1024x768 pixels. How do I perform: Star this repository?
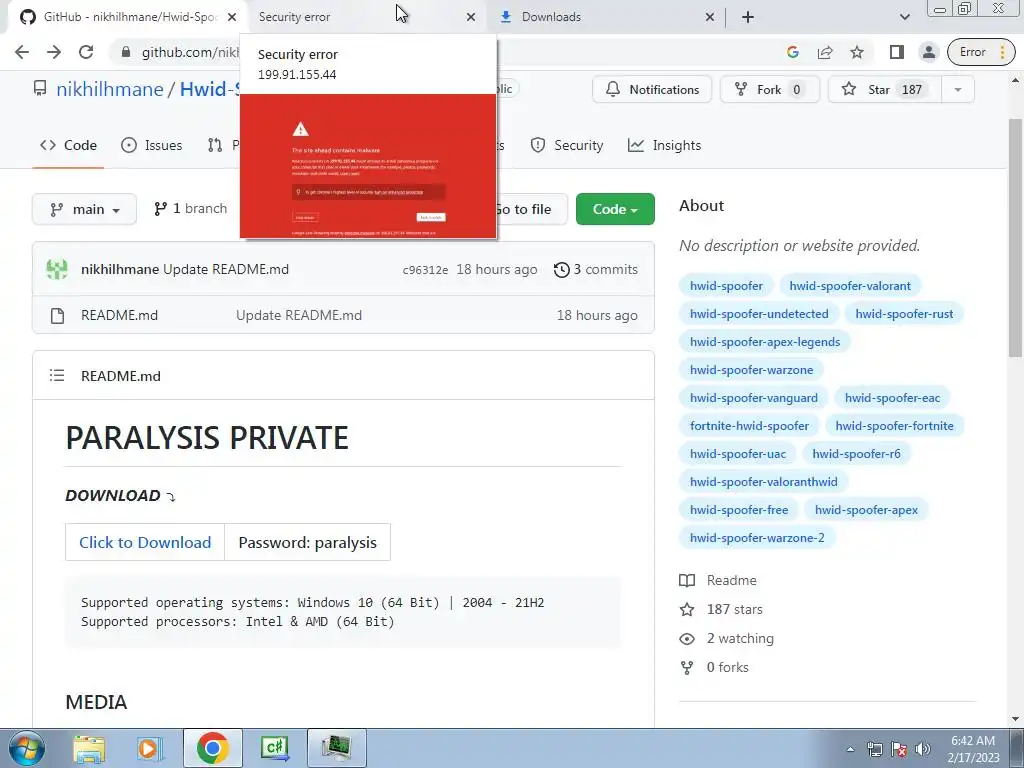click(x=885, y=89)
